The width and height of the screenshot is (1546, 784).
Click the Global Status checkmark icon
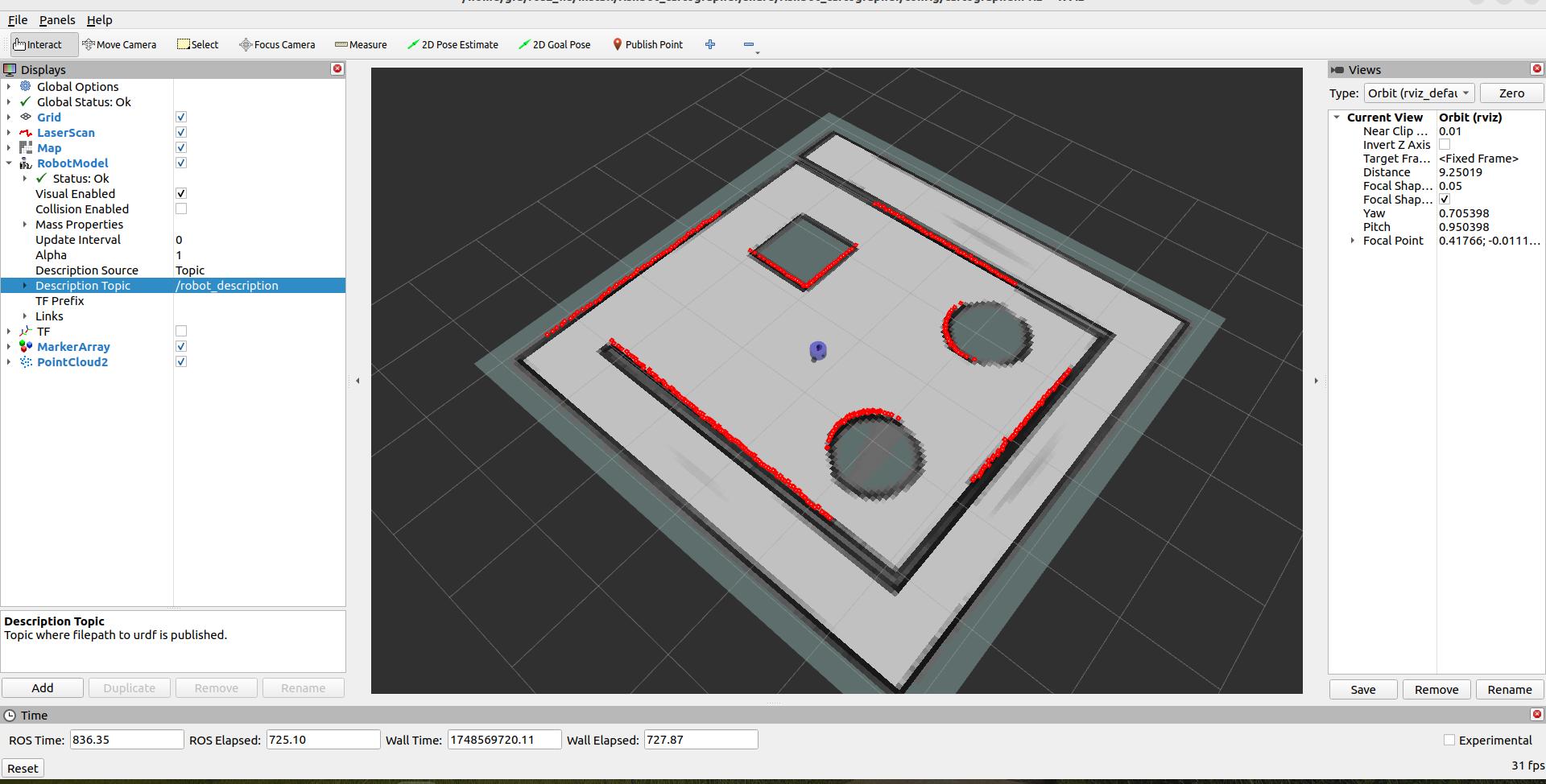click(x=26, y=101)
